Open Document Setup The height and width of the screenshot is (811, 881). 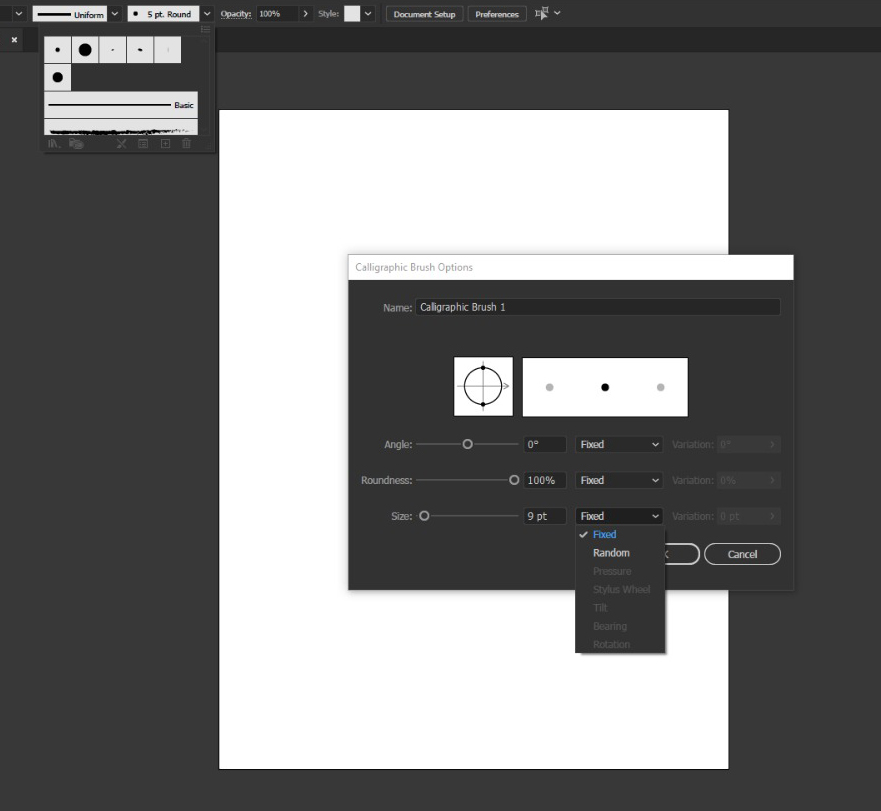[x=424, y=14]
